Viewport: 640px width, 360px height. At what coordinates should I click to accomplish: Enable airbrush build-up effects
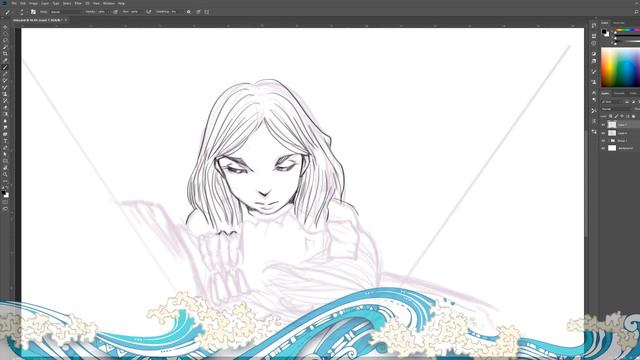tap(149, 12)
